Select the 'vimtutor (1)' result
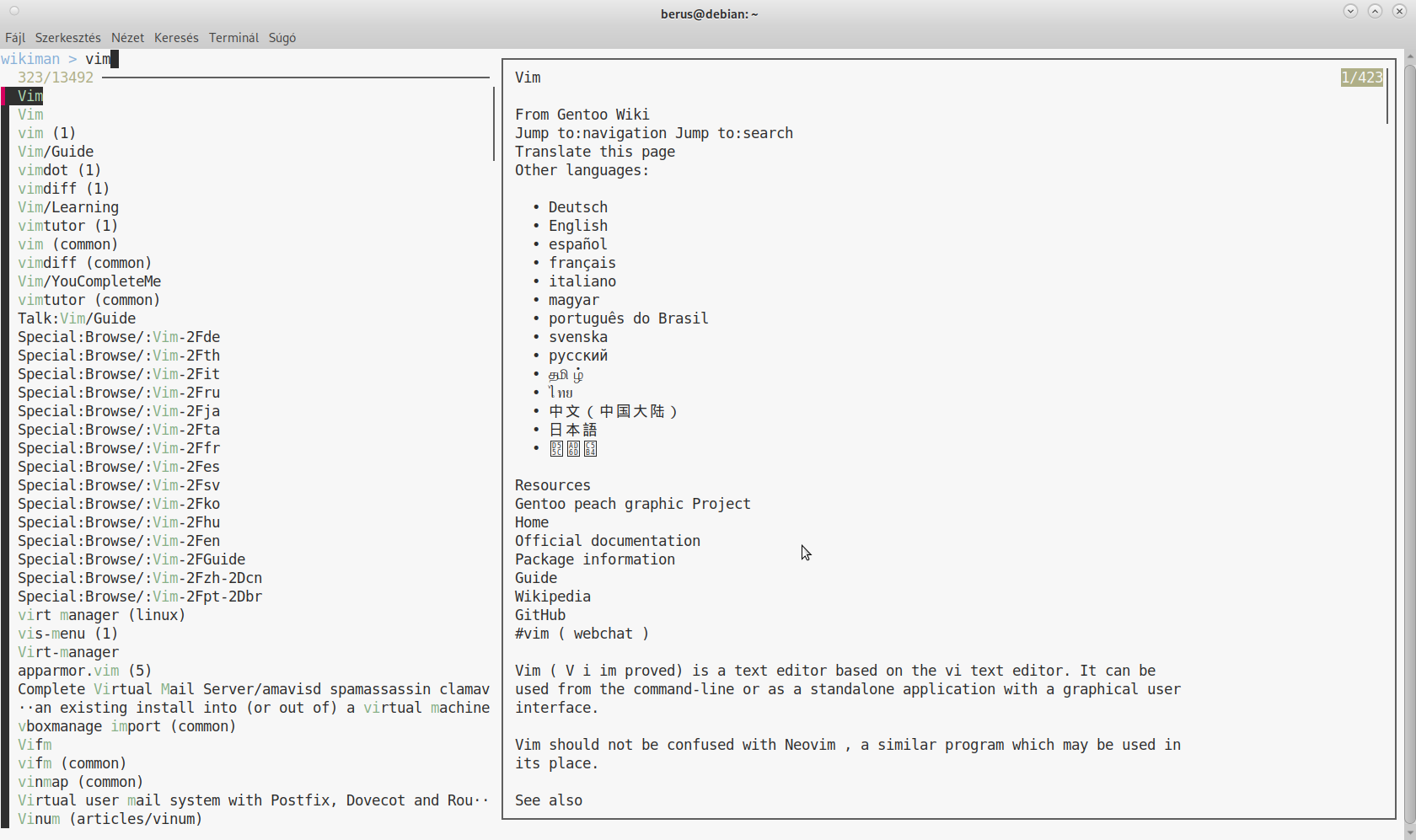 point(68,226)
